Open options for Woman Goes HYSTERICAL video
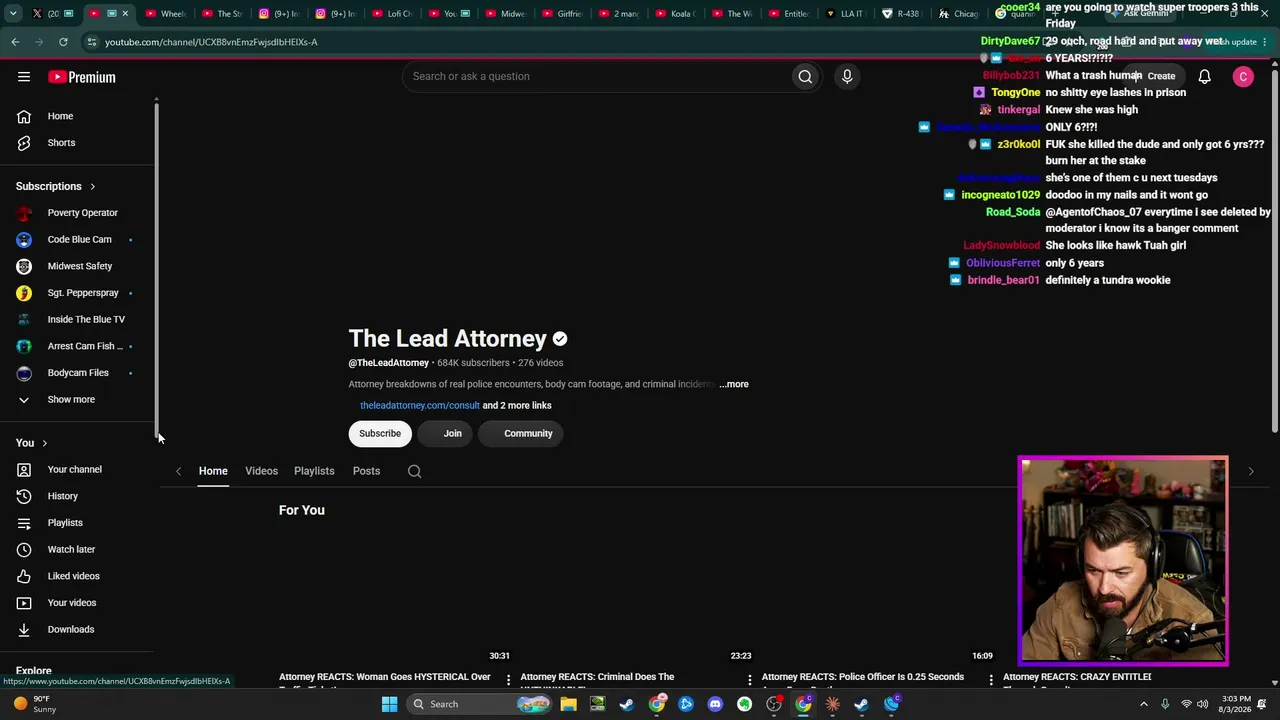The image size is (1280, 720). click(x=508, y=680)
